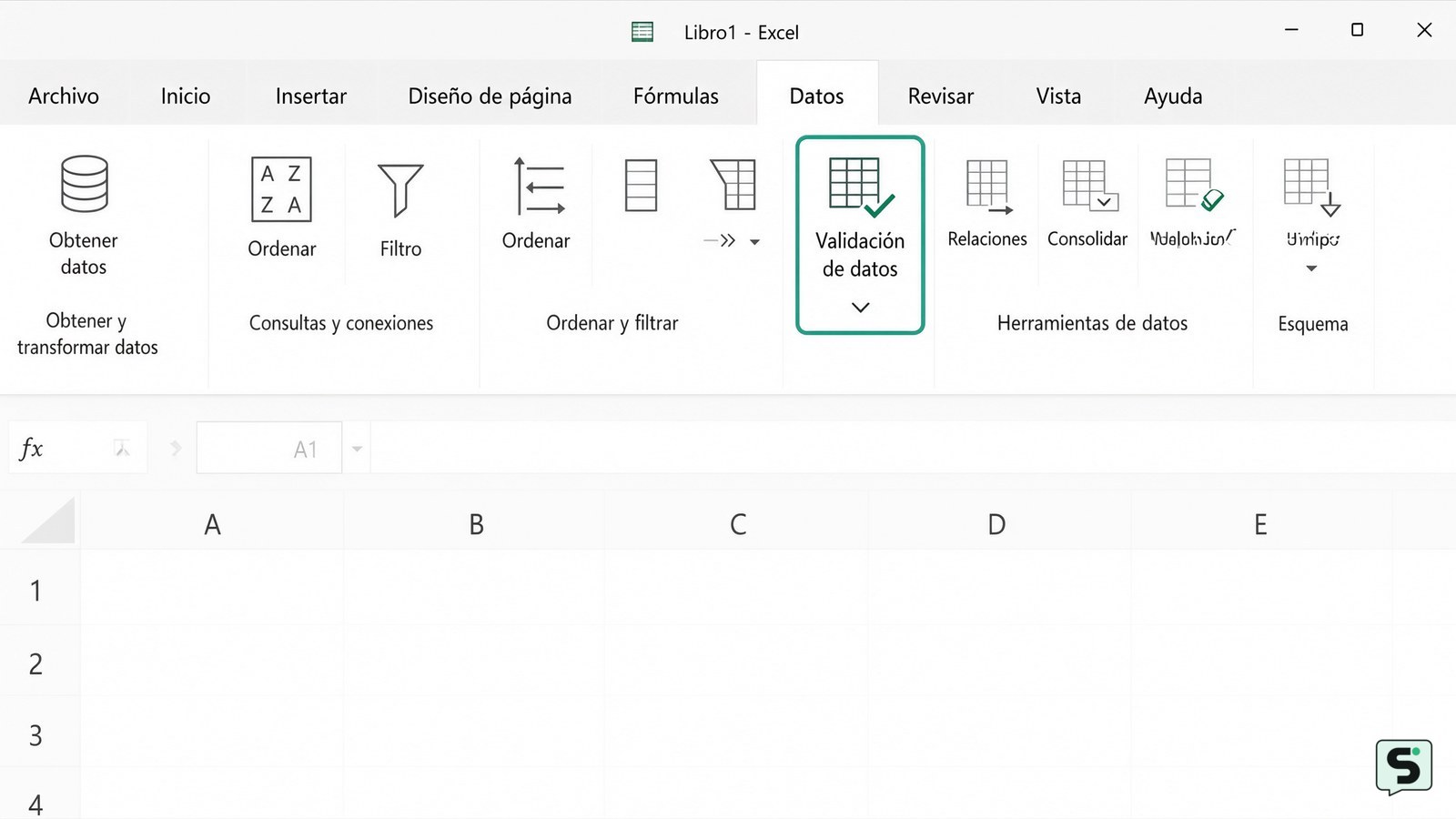Viewport: 1456px width, 819px height.
Task: Click the table with green checkmark icon
Action: (x=1193, y=185)
